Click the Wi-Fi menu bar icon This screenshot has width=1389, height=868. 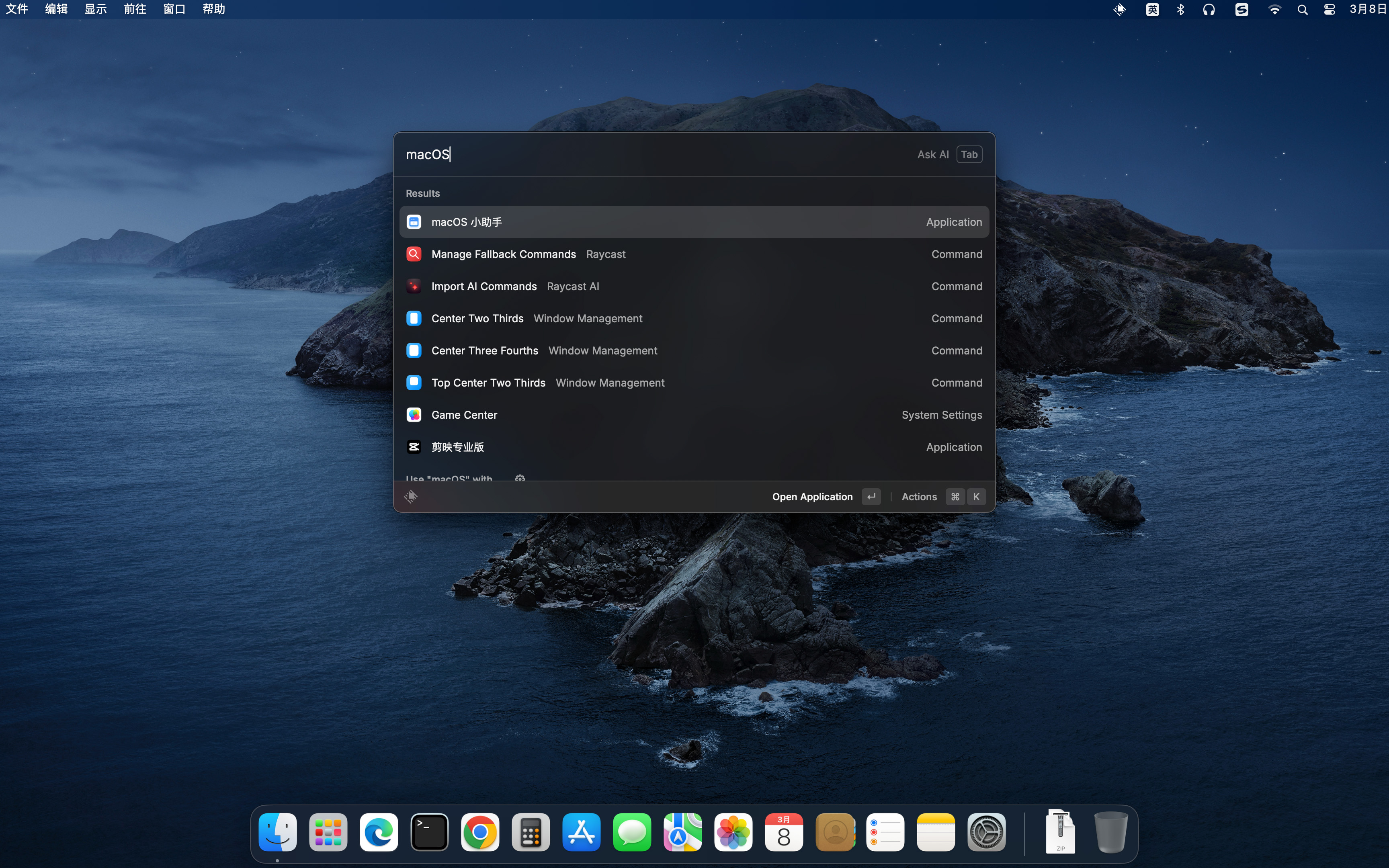(x=1275, y=10)
